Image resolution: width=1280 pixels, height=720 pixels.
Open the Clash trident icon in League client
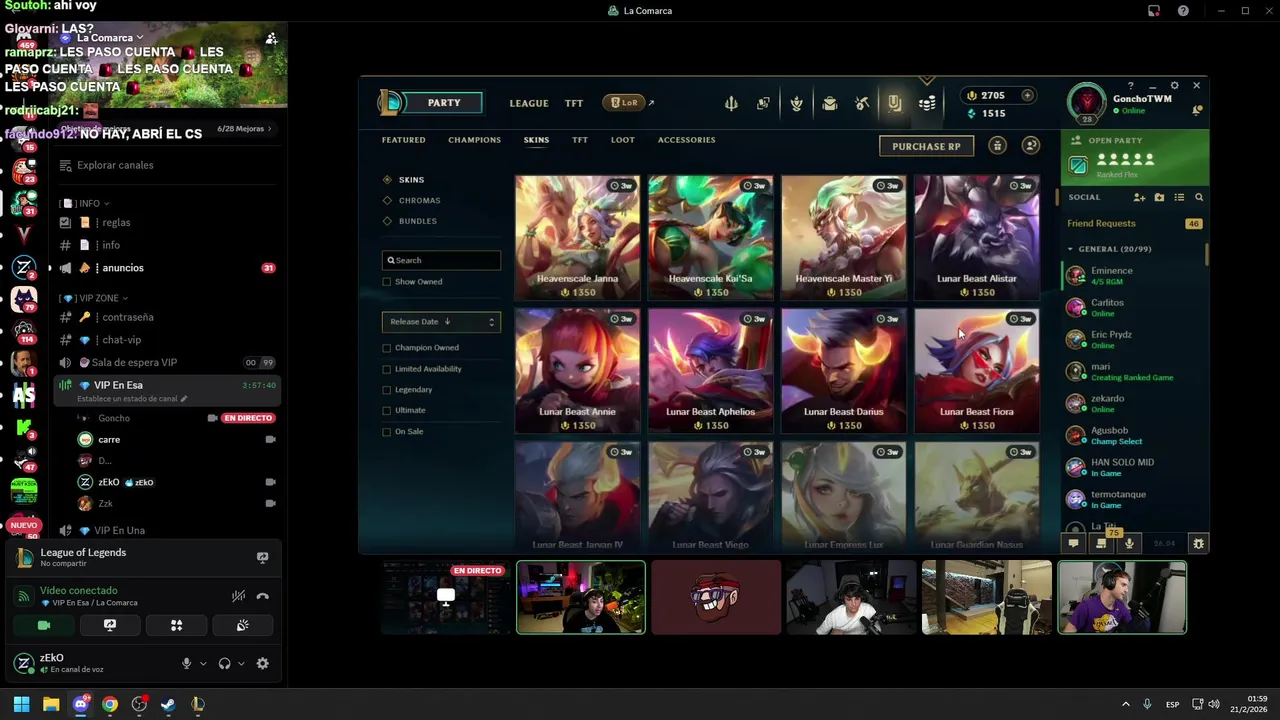(x=731, y=103)
